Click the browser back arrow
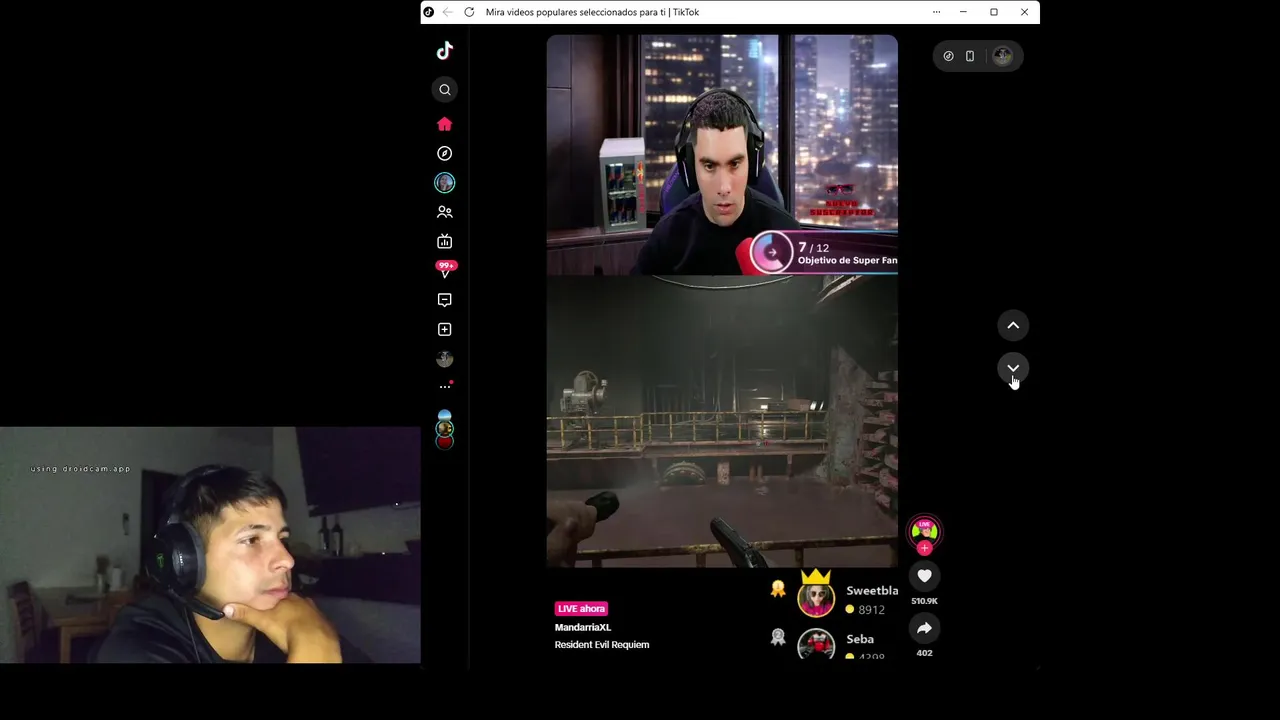Image resolution: width=1280 pixels, height=720 pixels. 447,12
